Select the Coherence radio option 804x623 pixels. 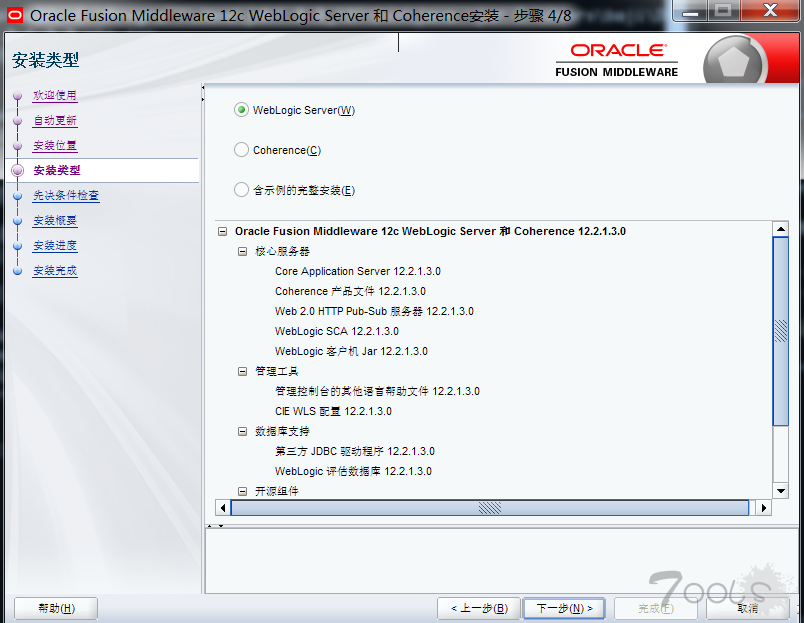241,150
